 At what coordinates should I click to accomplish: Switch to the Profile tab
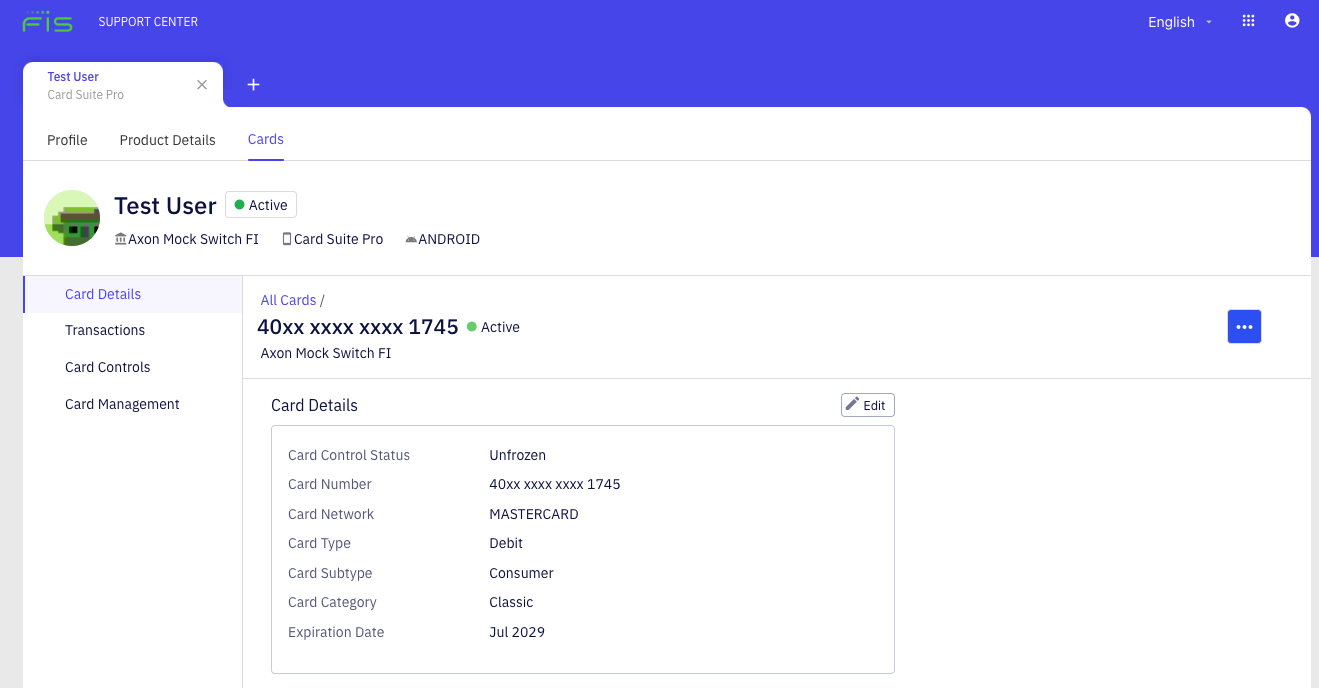[66, 140]
